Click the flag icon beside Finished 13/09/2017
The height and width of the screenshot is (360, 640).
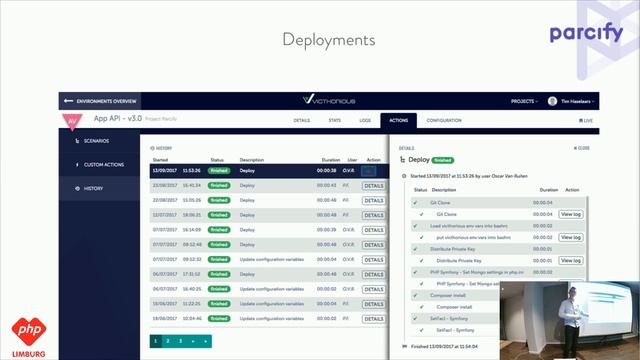pyautogui.click(x=404, y=346)
